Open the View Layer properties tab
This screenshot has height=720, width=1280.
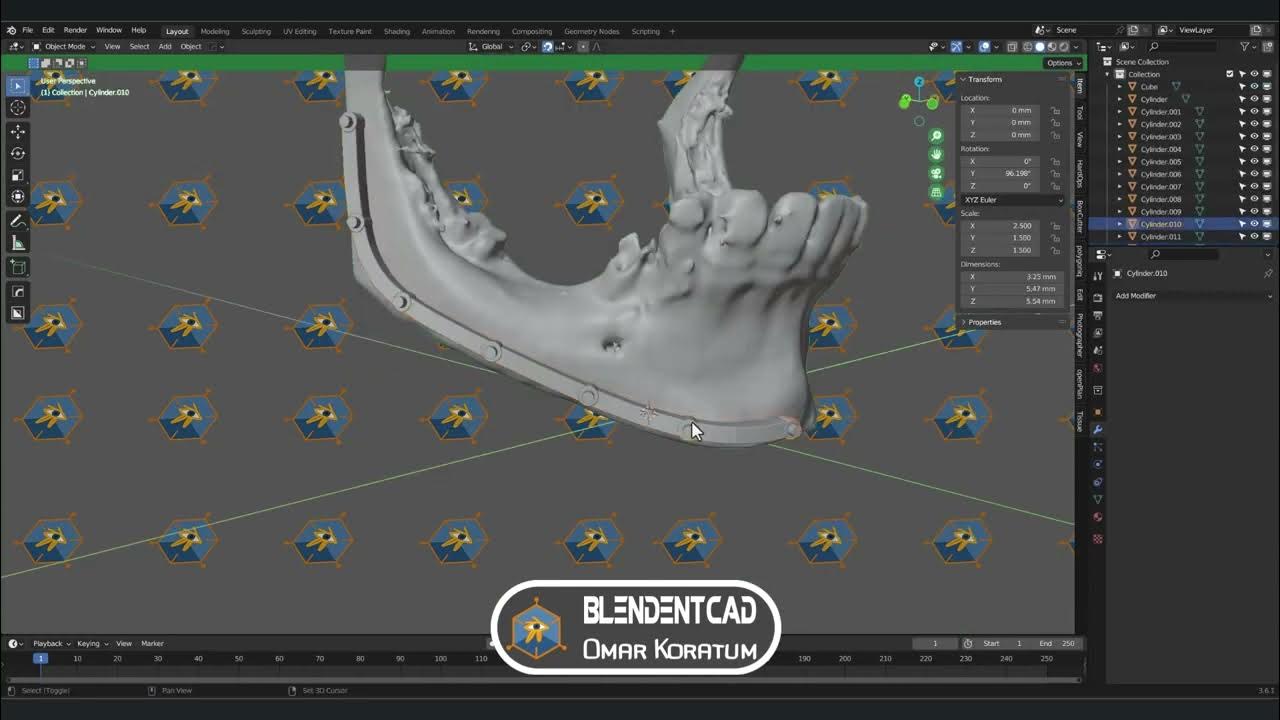click(x=1097, y=332)
